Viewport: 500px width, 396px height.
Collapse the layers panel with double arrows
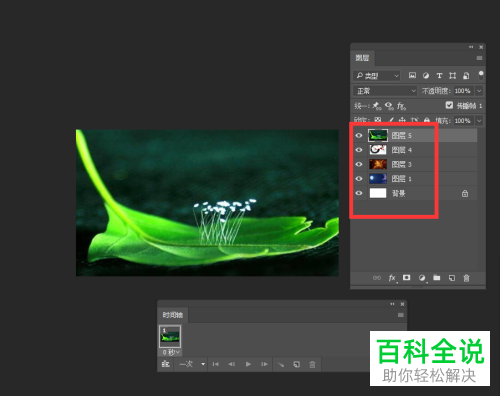[471, 47]
